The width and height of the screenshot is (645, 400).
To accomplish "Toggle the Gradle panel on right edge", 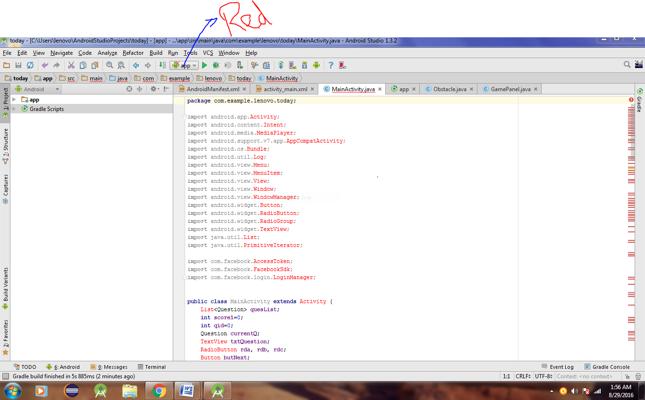I will [x=640, y=100].
